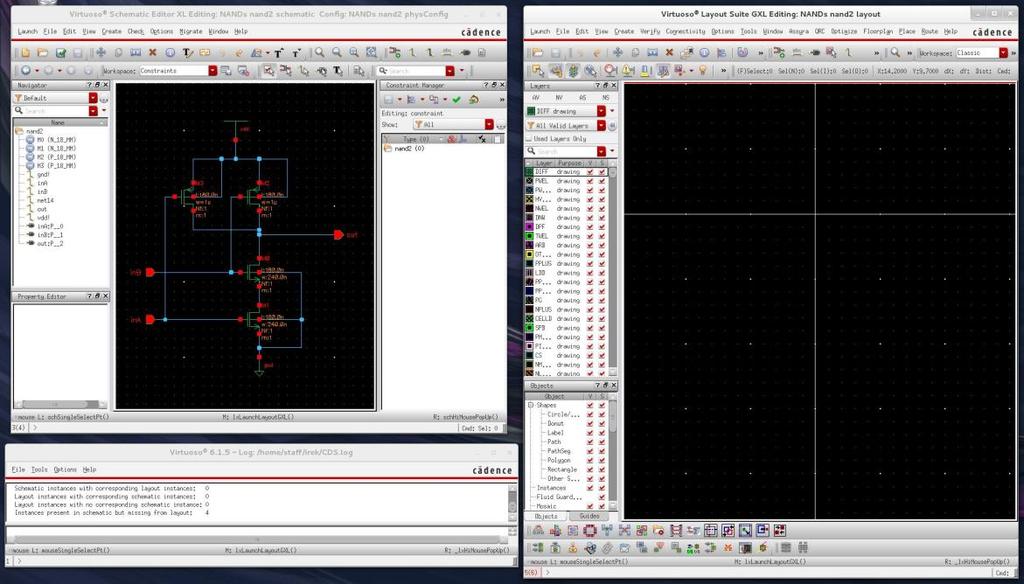
Task: Click the Move (four arrows) icon in Schematic Editor toolbar
Action: pyautogui.click(x=101, y=52)
